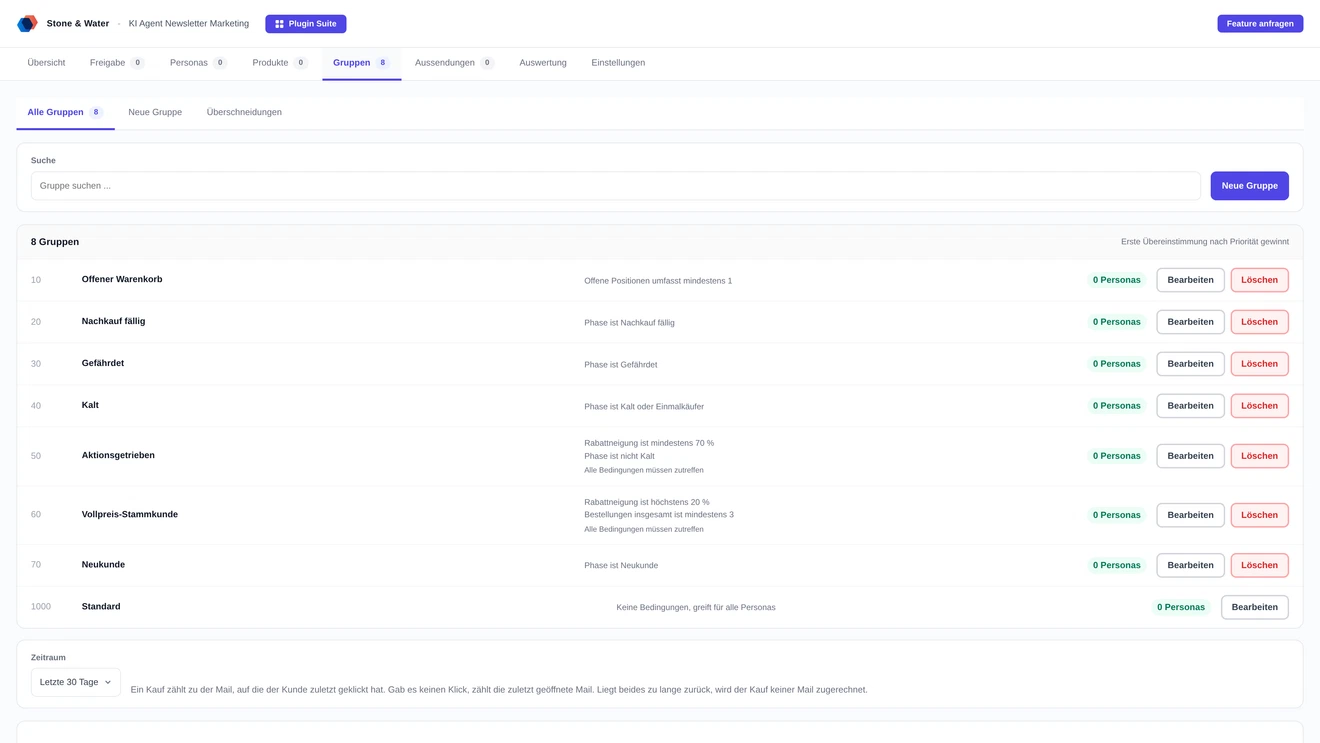This screenshot has width=1320, height=743.
Task: Switch to the Personas tab
Action: [198, 63]
